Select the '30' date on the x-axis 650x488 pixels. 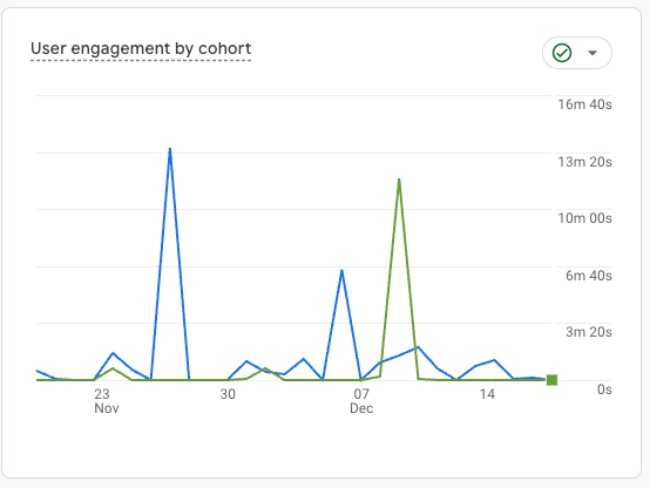[x=228, y=395]
